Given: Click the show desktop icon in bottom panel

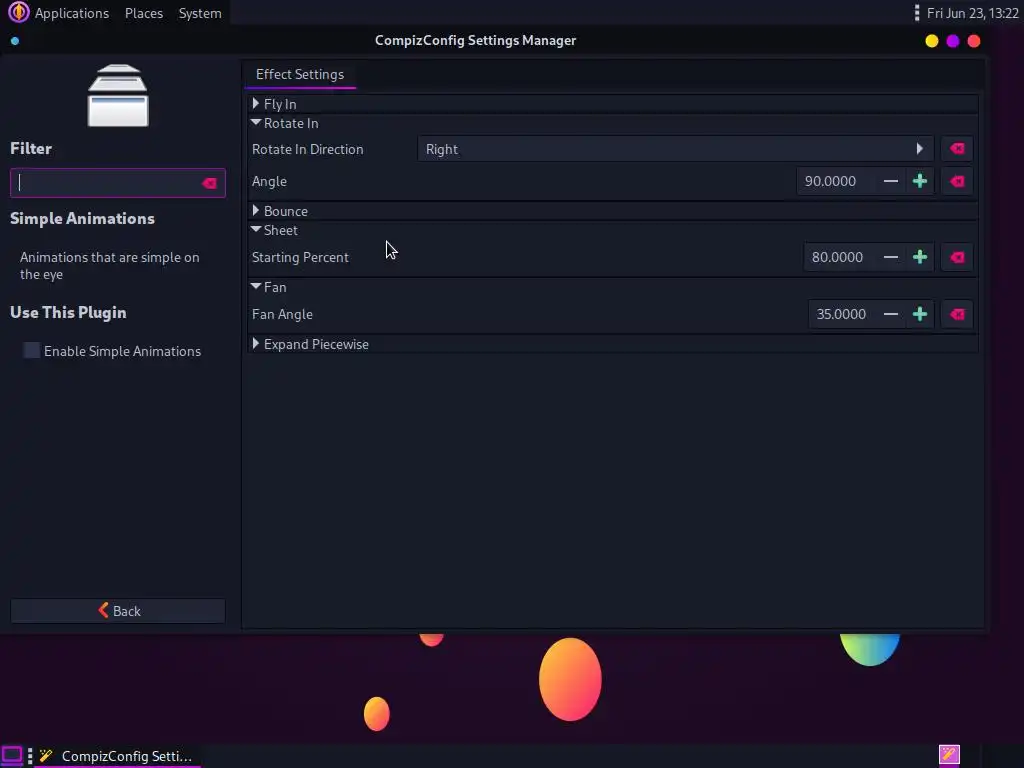Looking at the screenshot, I should pos(12,756).
